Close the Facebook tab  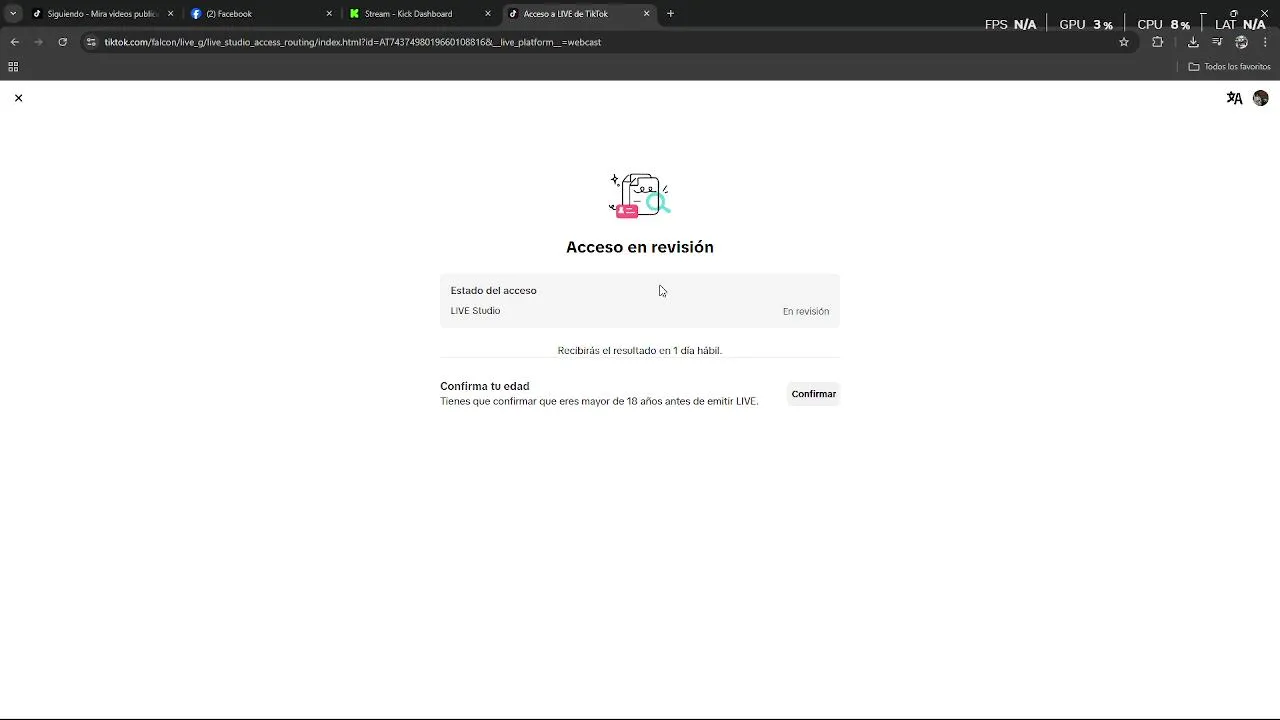pos(329,14)
